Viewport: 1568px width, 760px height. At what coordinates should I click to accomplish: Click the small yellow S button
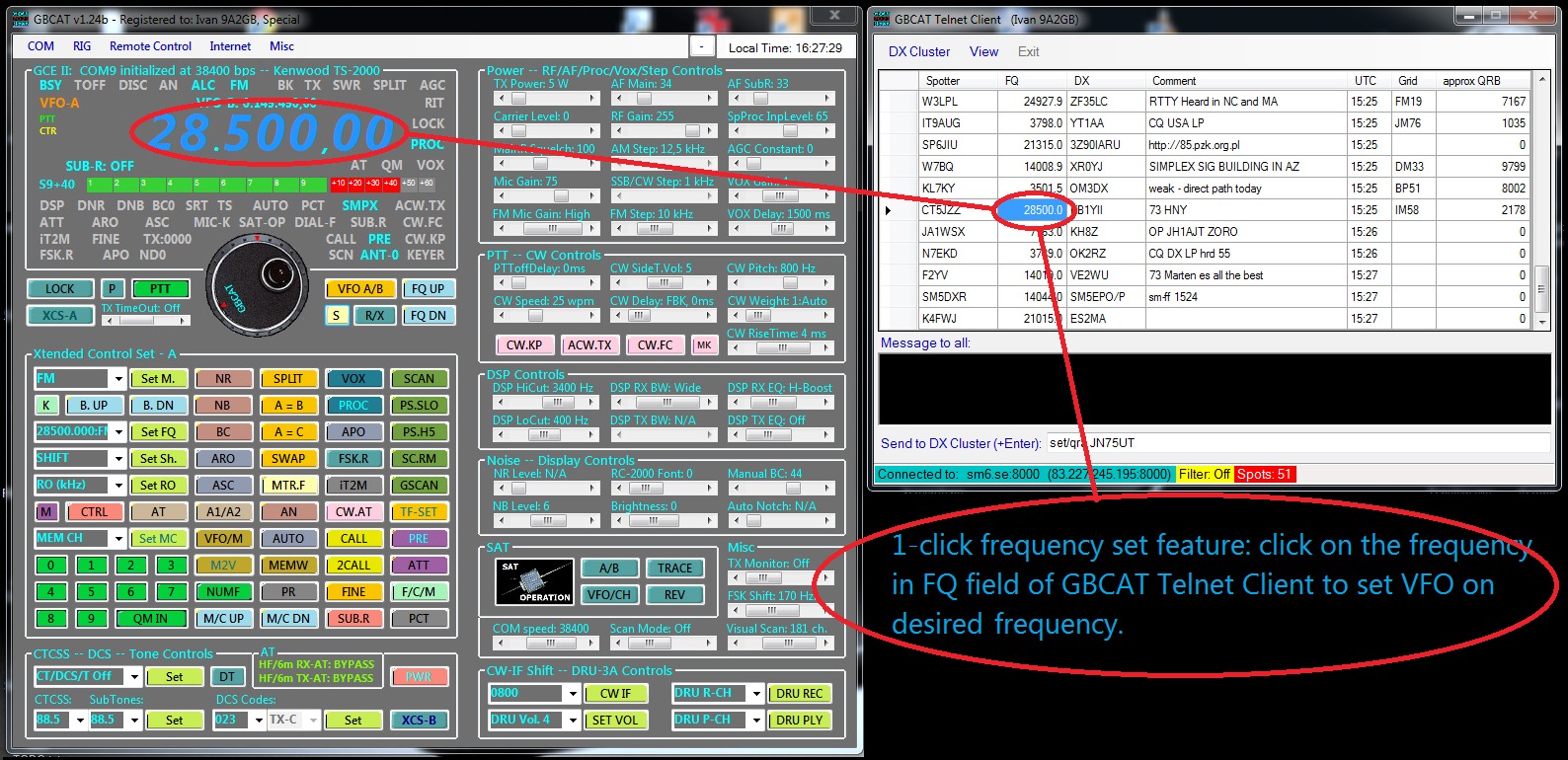336,316
